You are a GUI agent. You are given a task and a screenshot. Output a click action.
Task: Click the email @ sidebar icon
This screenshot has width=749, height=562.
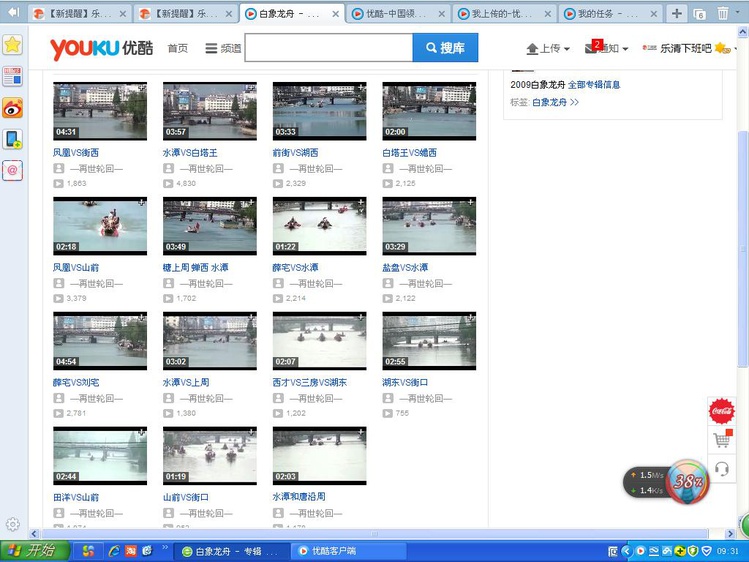(x=12, y=170)
